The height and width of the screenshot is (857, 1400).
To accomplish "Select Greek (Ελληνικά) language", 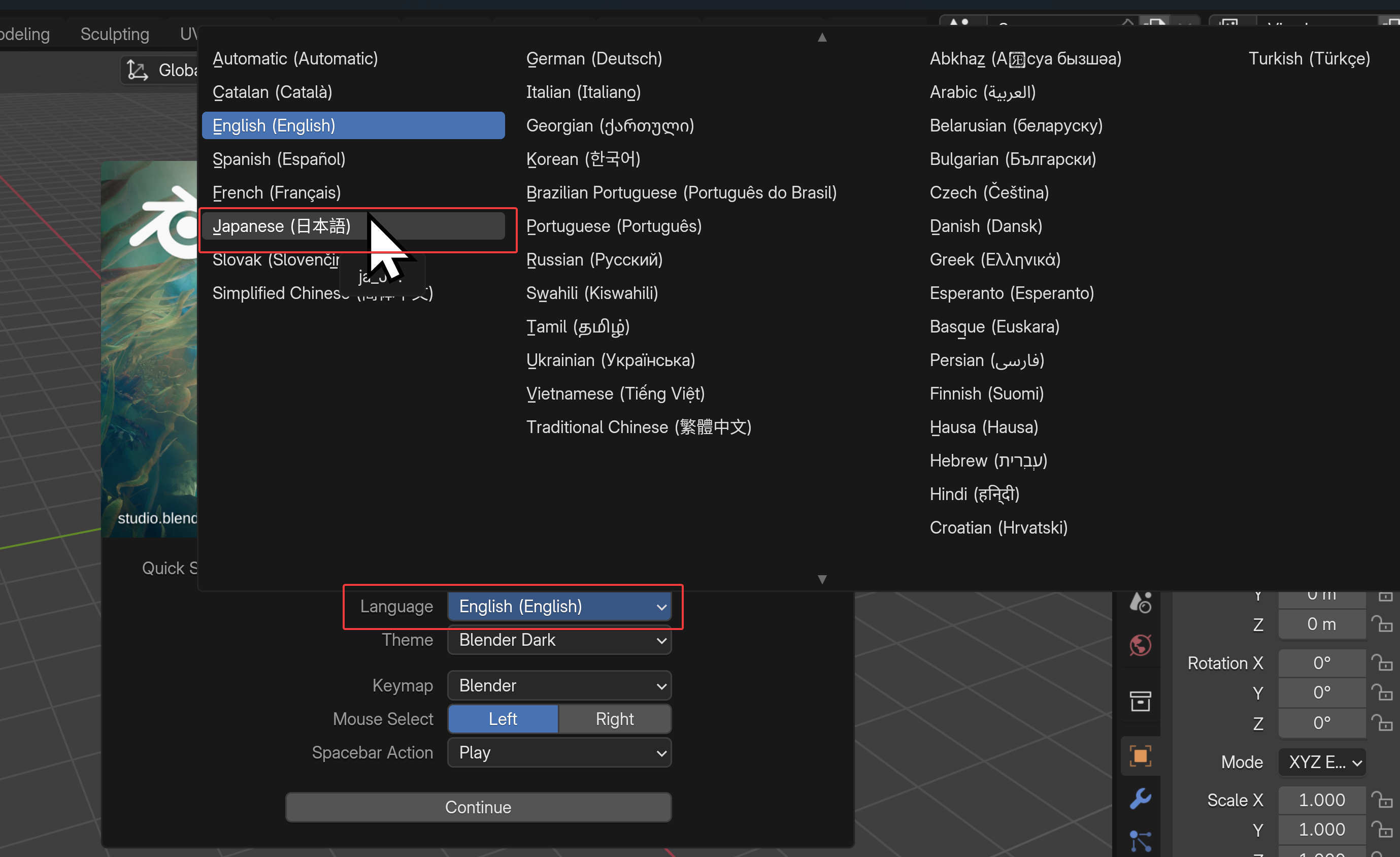I will pos(995,260).
